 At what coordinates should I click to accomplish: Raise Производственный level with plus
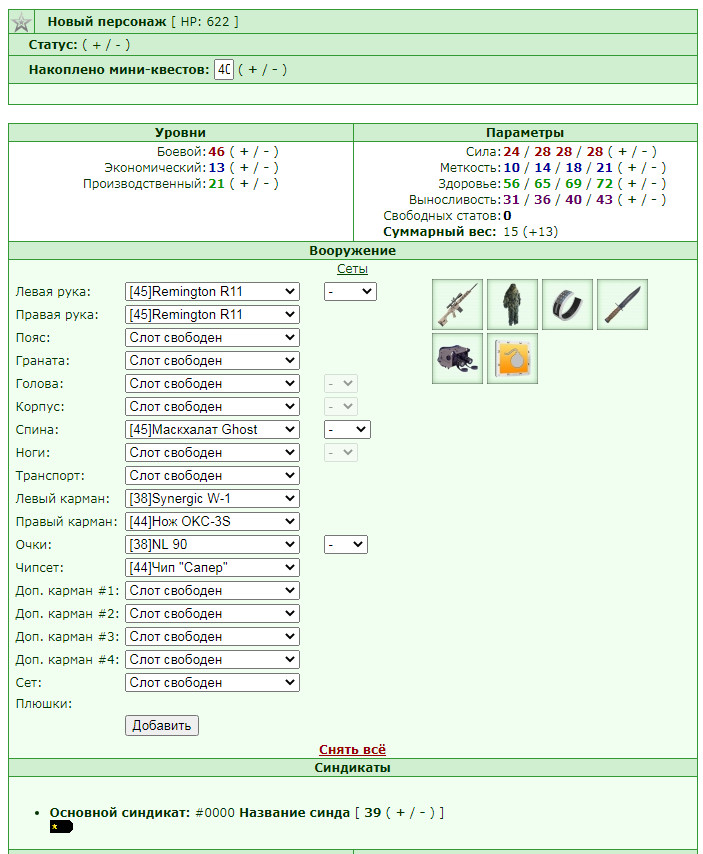pyautogui.click(x=244, y=184)
